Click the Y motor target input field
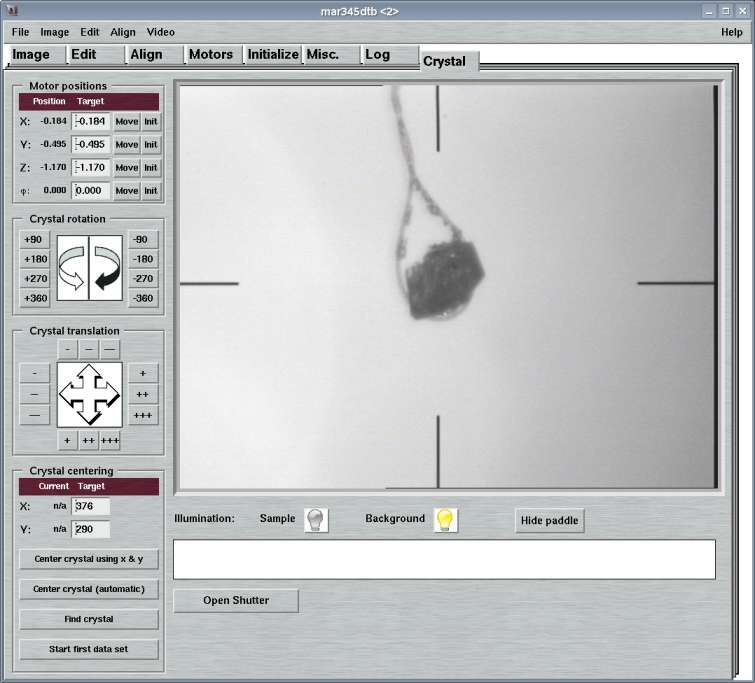The image size is (755, 683). tap(92, 144)
